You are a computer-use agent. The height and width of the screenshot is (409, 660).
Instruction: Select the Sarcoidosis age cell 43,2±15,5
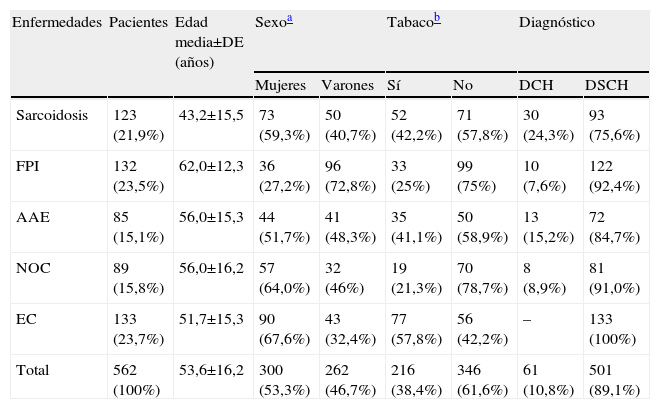pos(210,116)
